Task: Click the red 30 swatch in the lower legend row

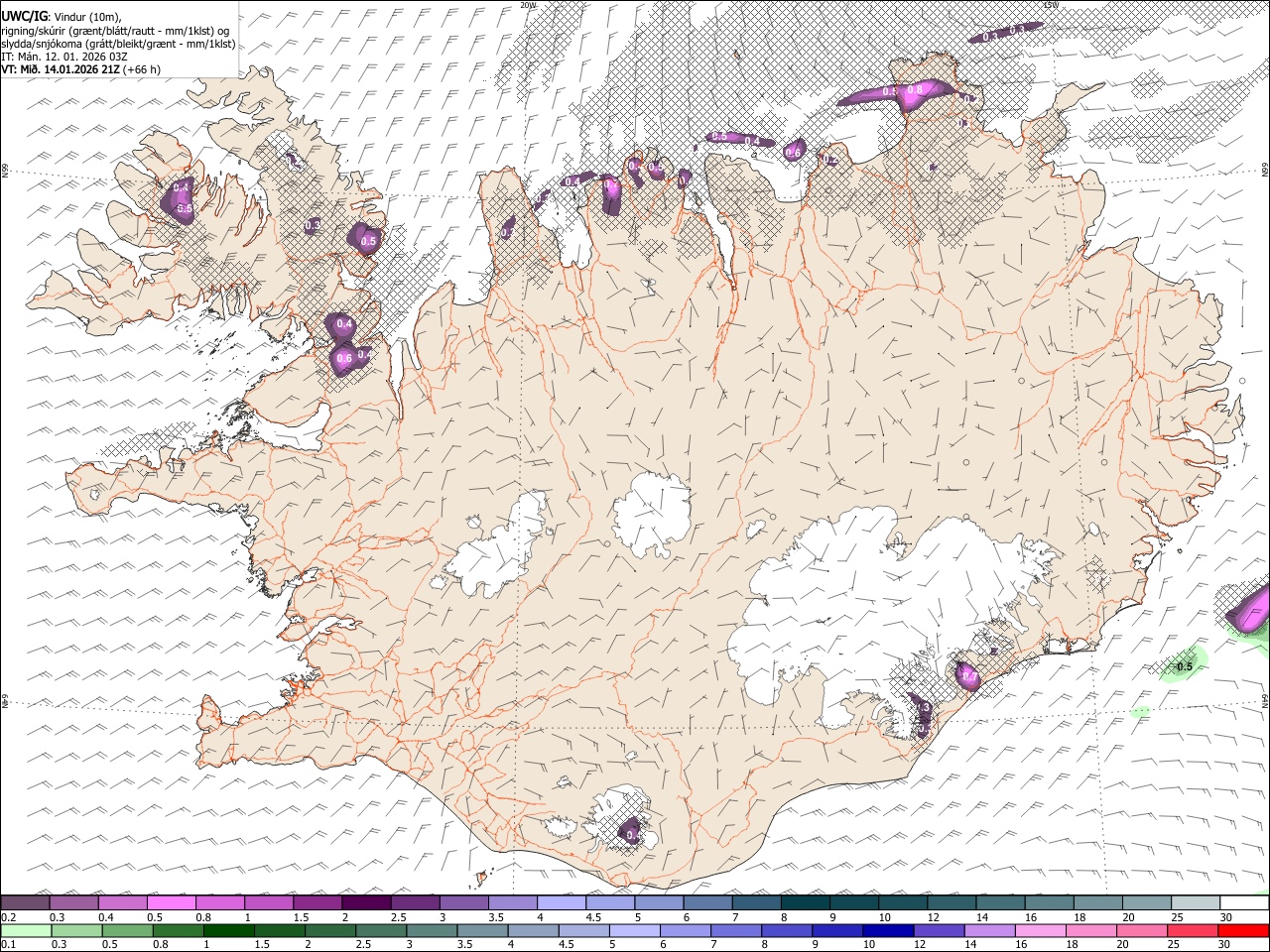Action: click(x=1243, y=930)
